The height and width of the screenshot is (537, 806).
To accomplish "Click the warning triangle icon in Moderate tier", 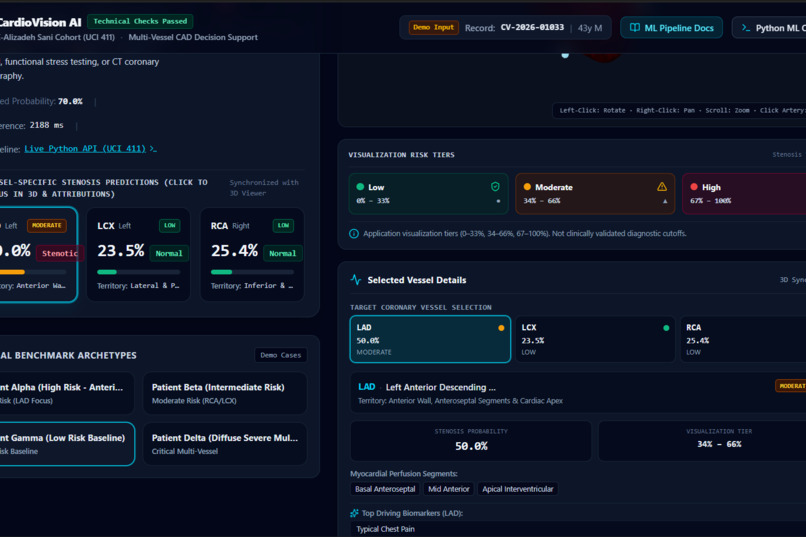I will pyautogui.click(x=662, y=187).
